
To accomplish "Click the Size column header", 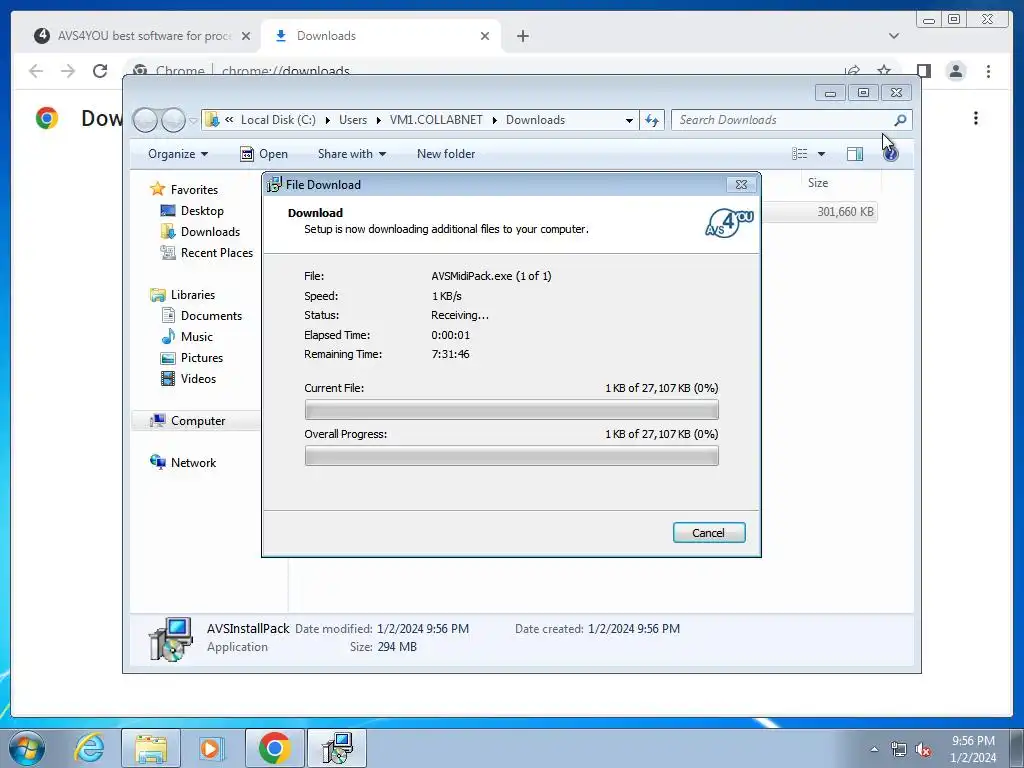I will [818, 183].
